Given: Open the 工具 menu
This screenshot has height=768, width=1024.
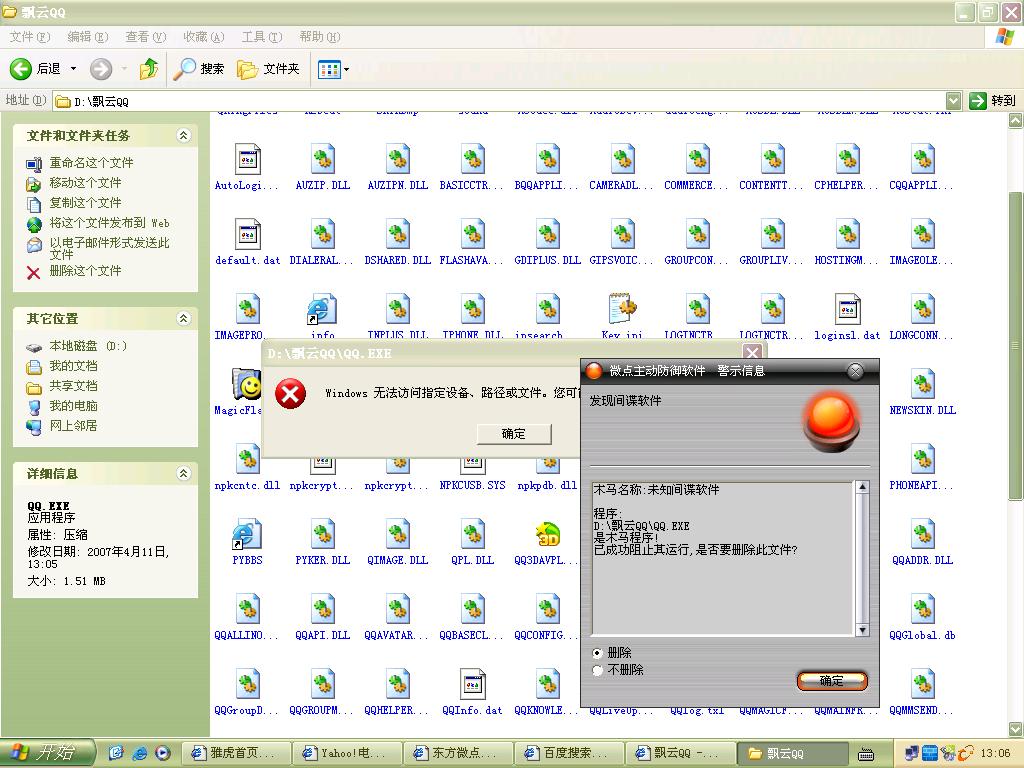Looking at the screenshot, I should 262,37.
